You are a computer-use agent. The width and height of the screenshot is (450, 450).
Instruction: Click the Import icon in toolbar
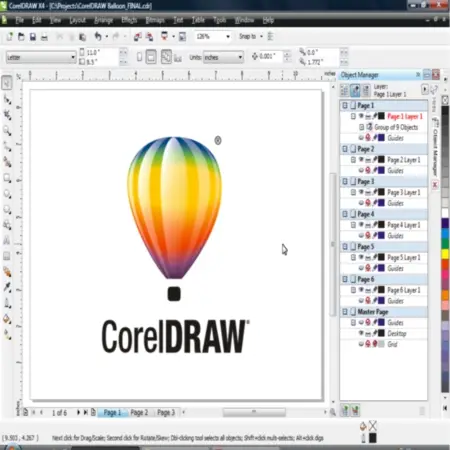point(137,37)
